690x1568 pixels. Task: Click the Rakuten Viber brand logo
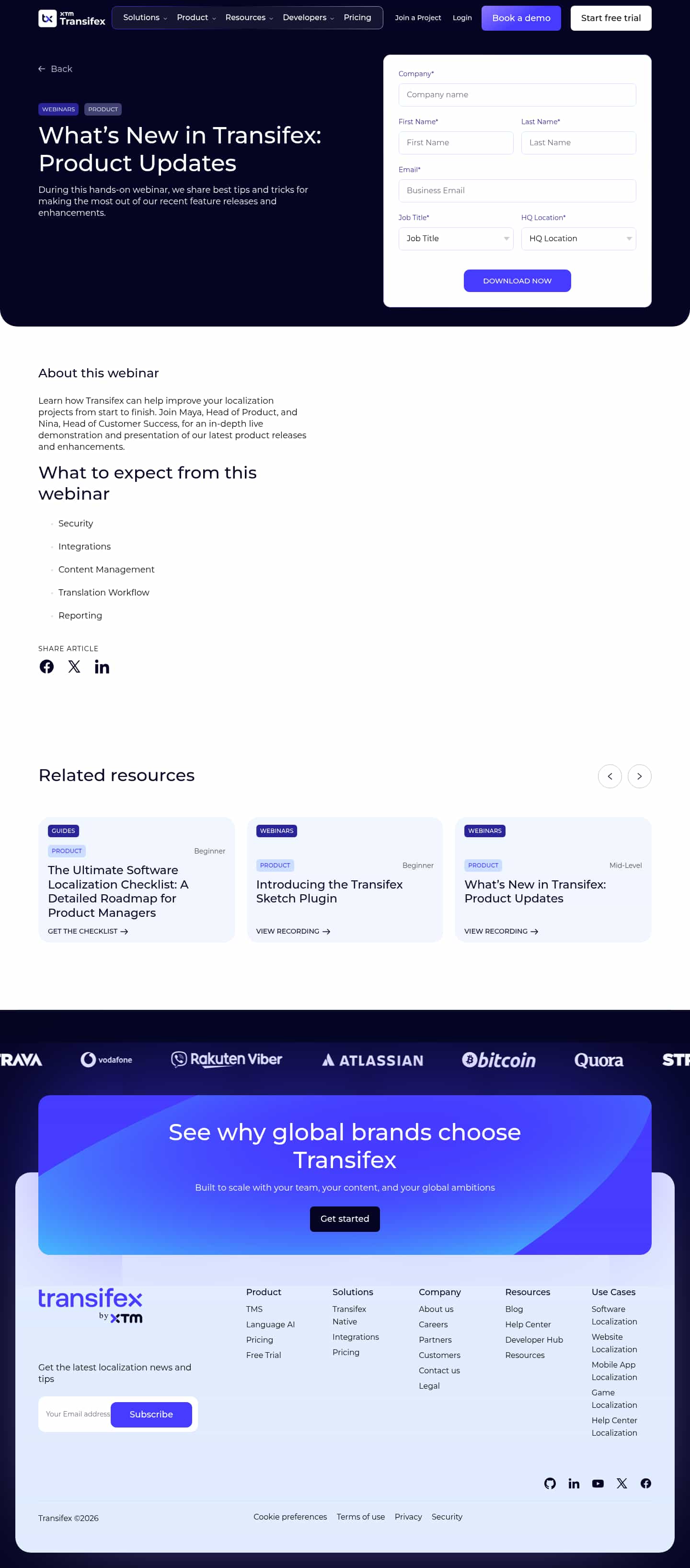tap(226, 1060)
